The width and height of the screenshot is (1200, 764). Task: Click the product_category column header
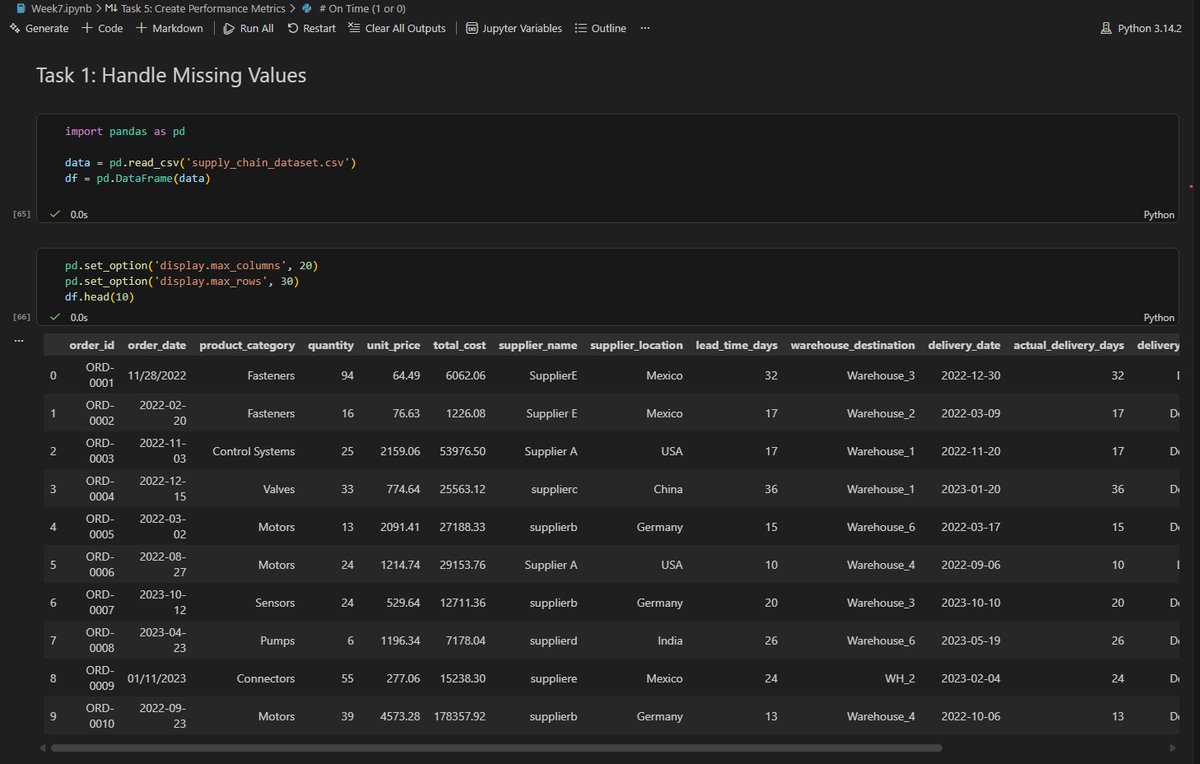pos(247,345)
